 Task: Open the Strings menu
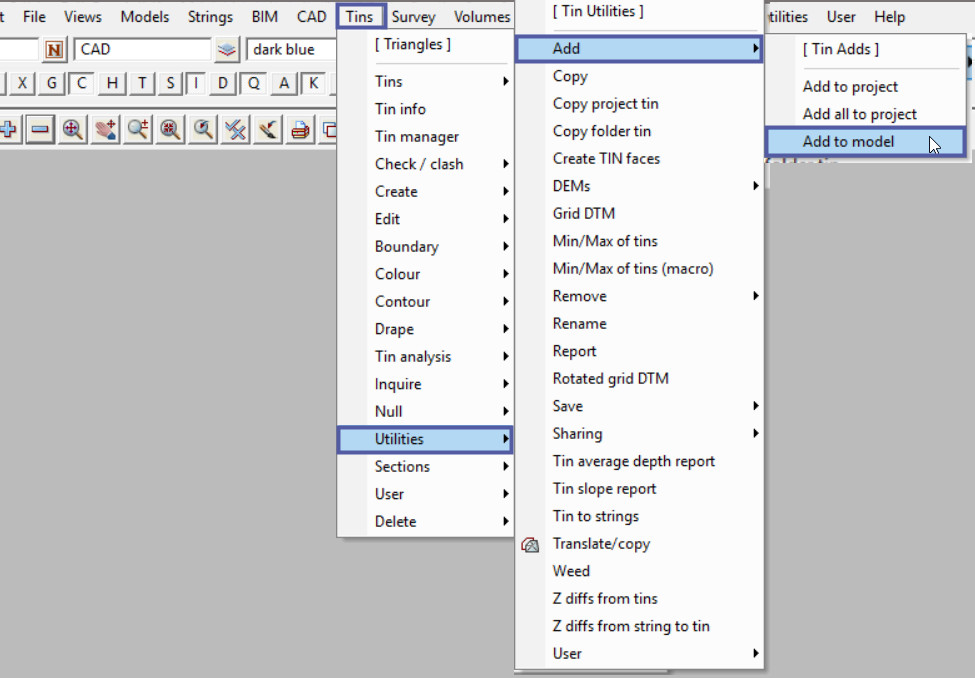(210, 16)
